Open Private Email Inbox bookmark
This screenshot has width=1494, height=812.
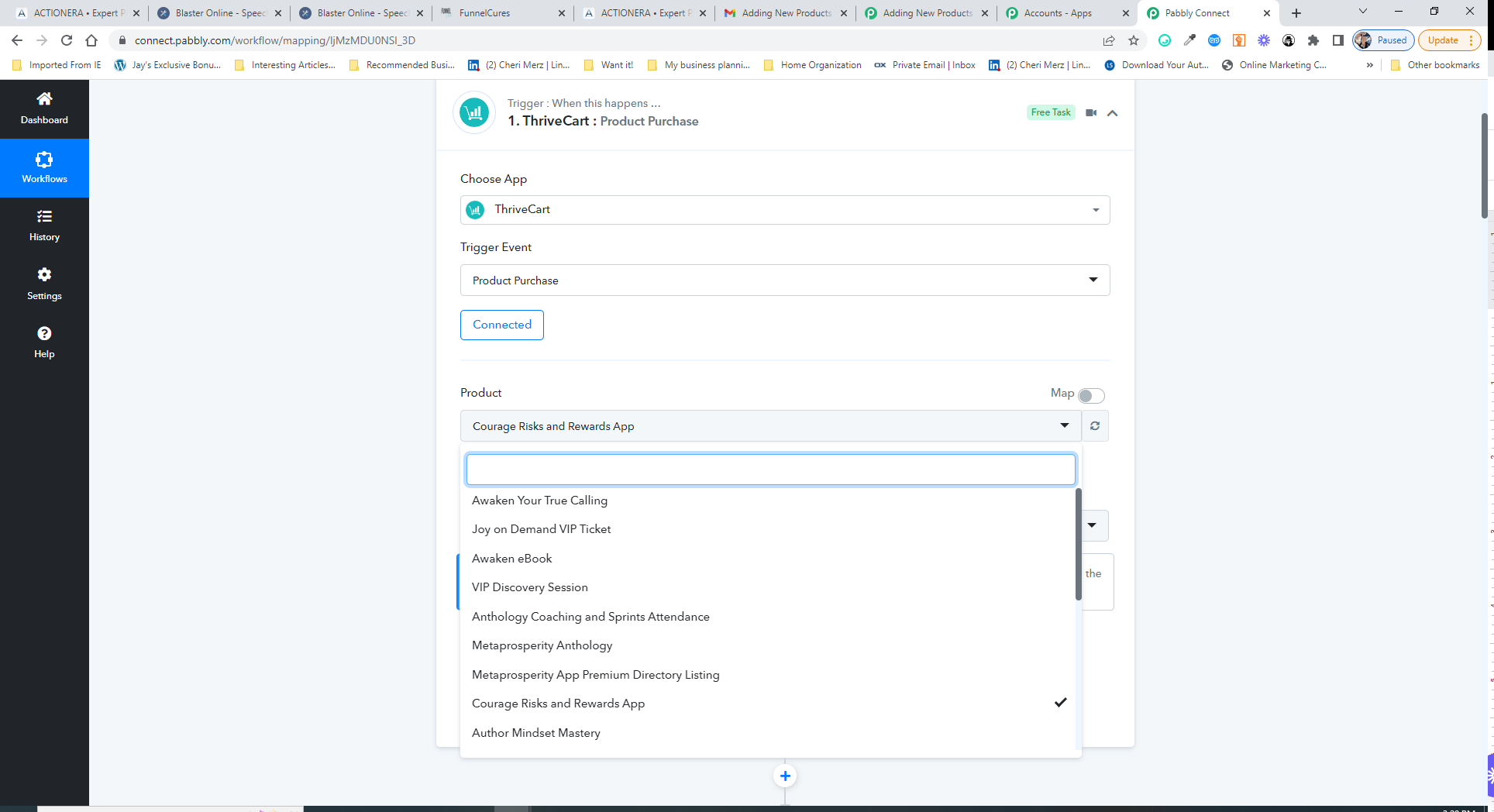tap(924, 65)
